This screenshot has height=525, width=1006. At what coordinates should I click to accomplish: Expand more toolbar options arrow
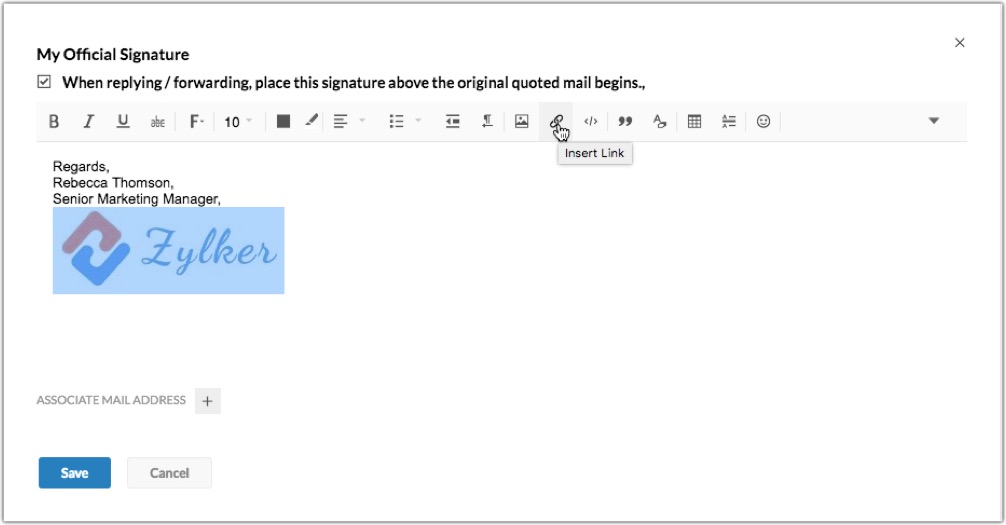934,121
